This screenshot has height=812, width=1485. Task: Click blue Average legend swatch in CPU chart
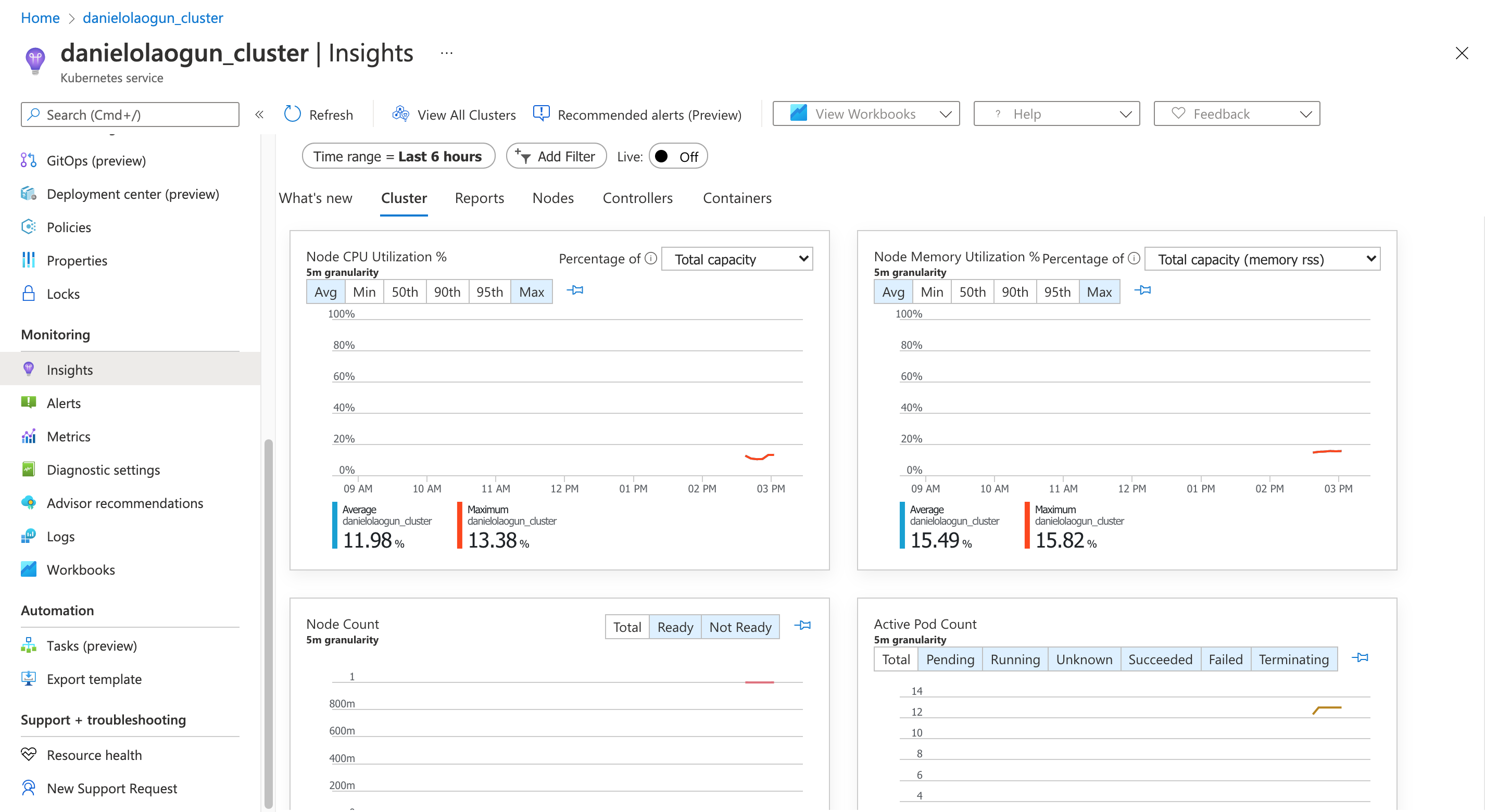(x=334, y=526)
